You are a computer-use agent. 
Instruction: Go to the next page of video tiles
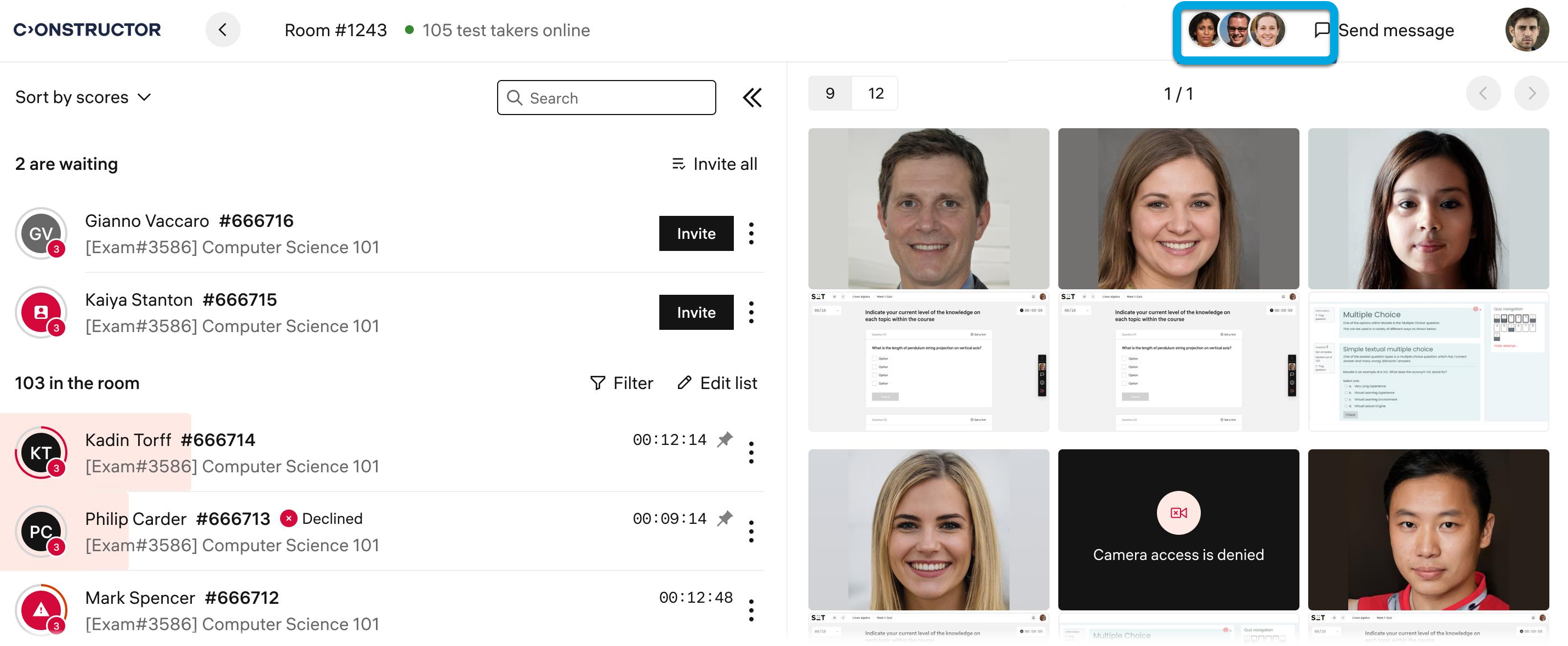click(x=1531, y=94)
